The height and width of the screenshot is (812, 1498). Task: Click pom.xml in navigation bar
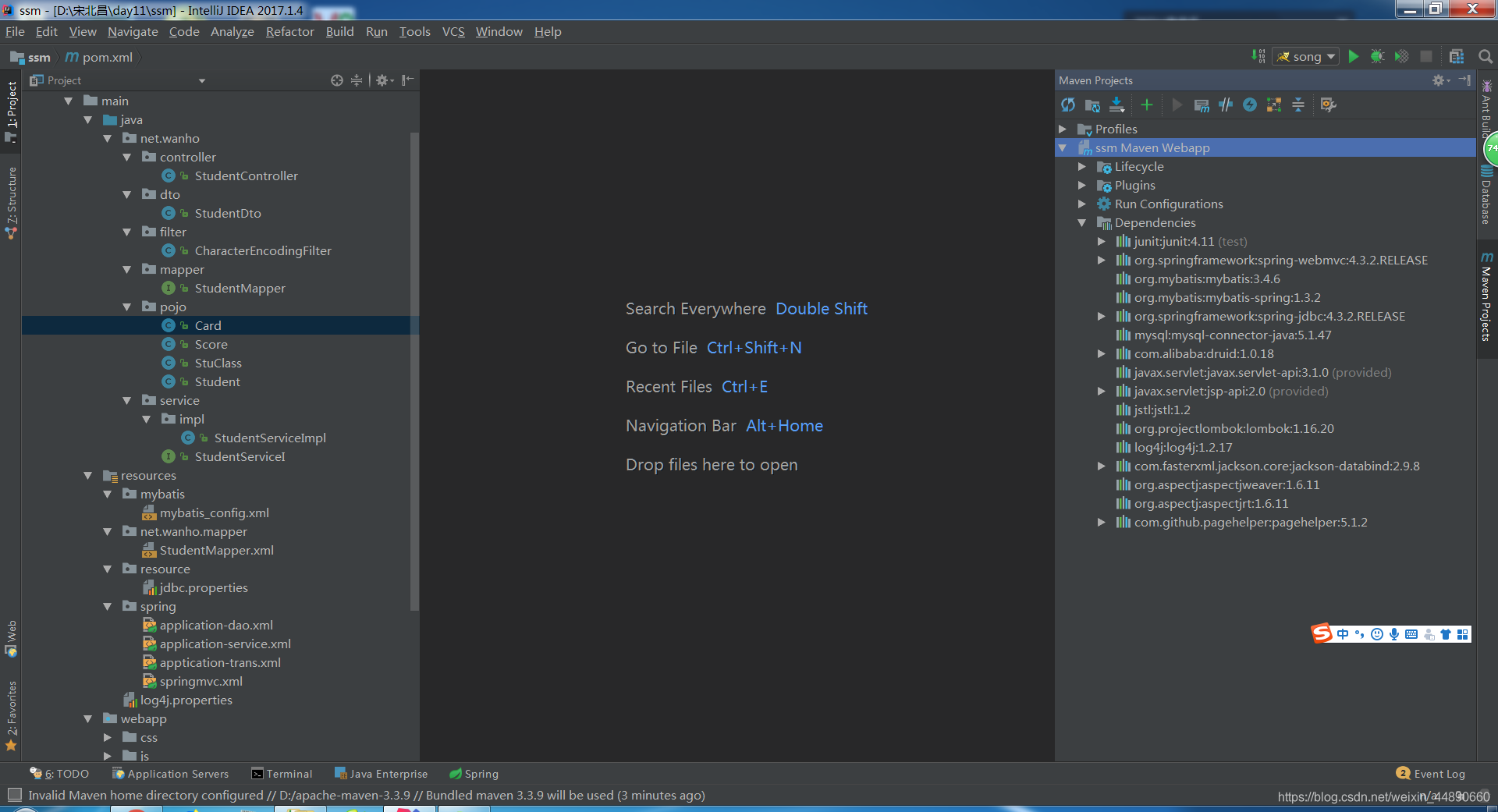99,57
